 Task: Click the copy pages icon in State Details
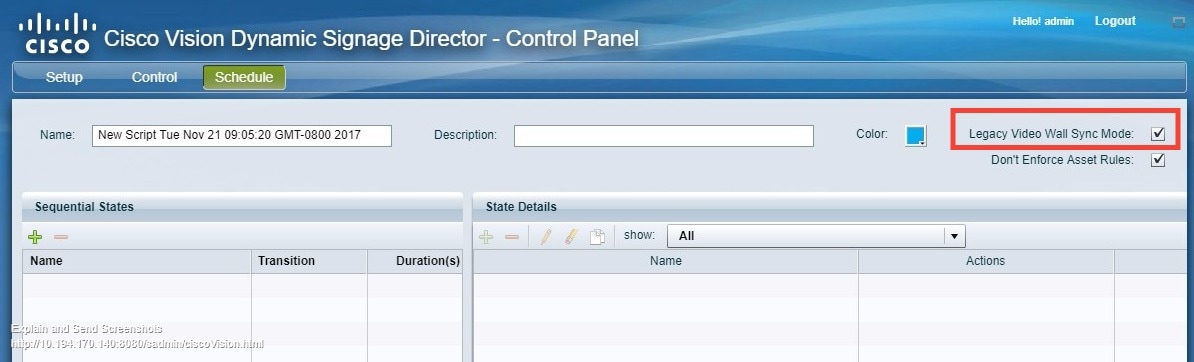(x=598, y=237)
